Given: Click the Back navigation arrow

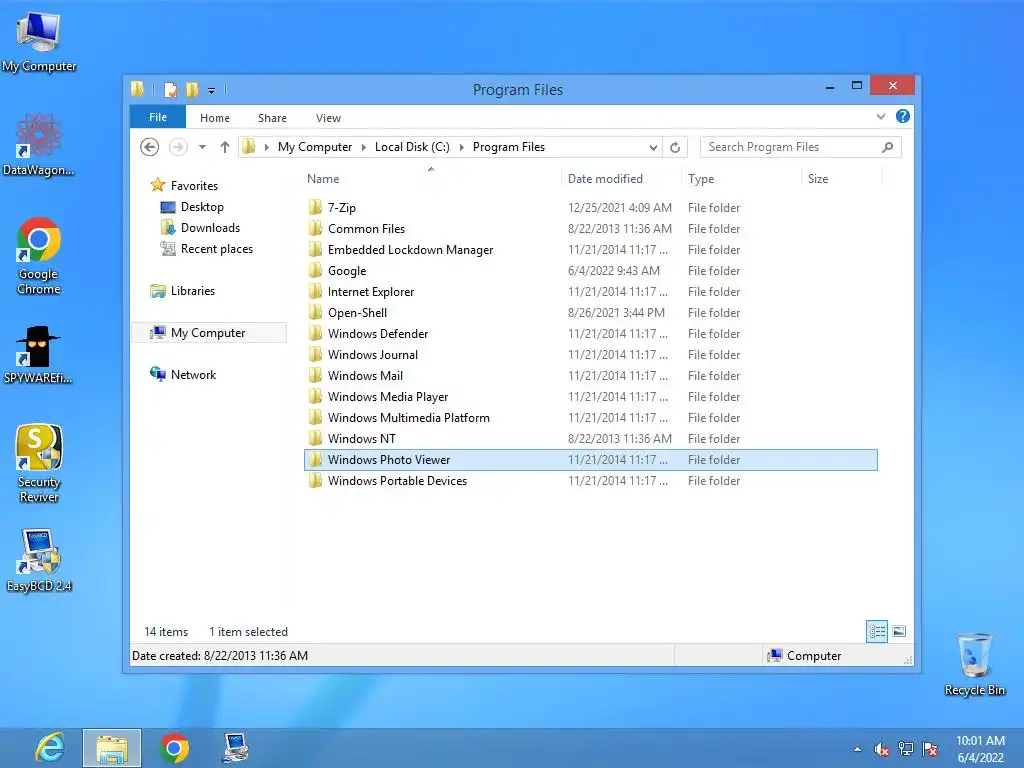Looking at the screenshot, I should pos(150,147).
